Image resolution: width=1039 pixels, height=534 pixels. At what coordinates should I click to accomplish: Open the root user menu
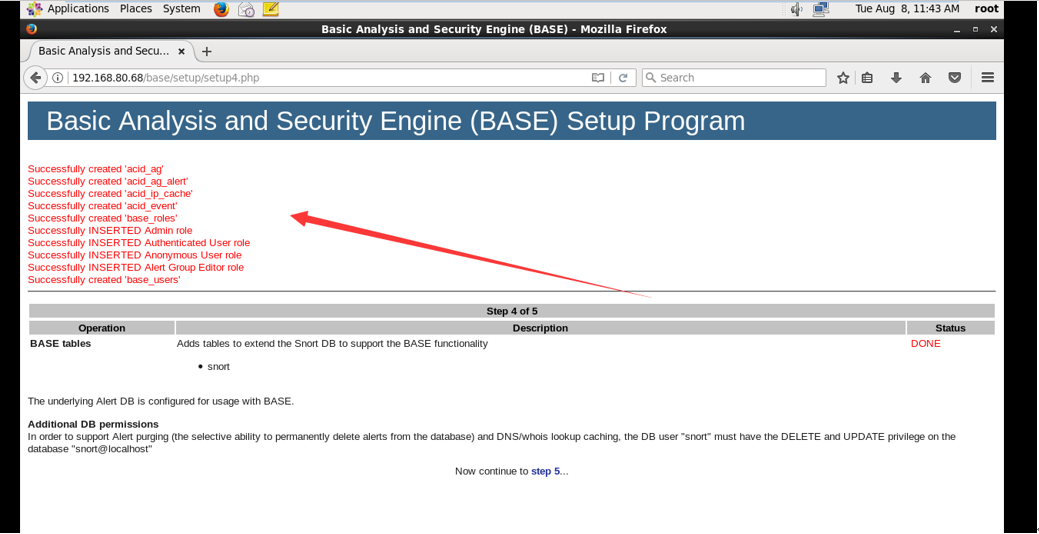point(987,9)
